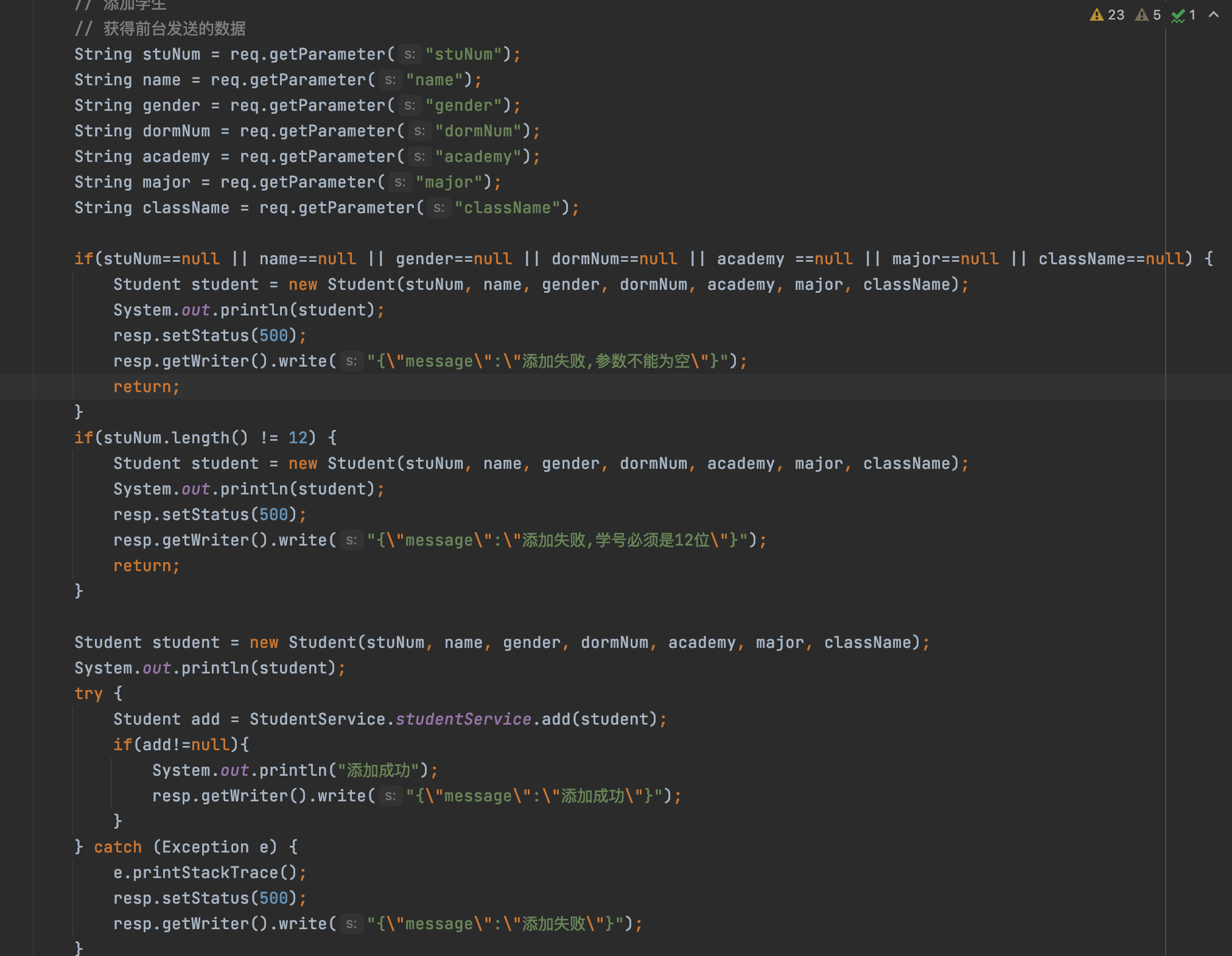Click the 获得前台发送的数据 comment line
1232x956 pixels.
click(x=174, y=29)
